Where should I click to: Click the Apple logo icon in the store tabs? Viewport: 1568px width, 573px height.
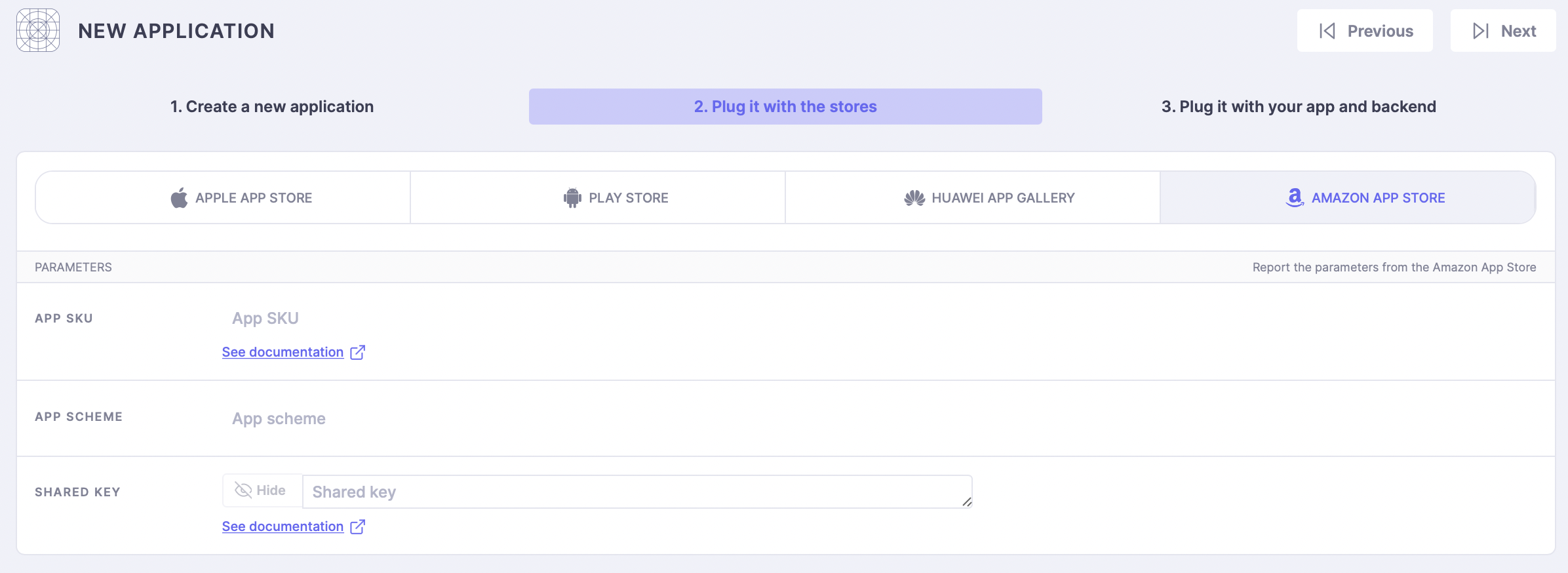coord(179,197)
